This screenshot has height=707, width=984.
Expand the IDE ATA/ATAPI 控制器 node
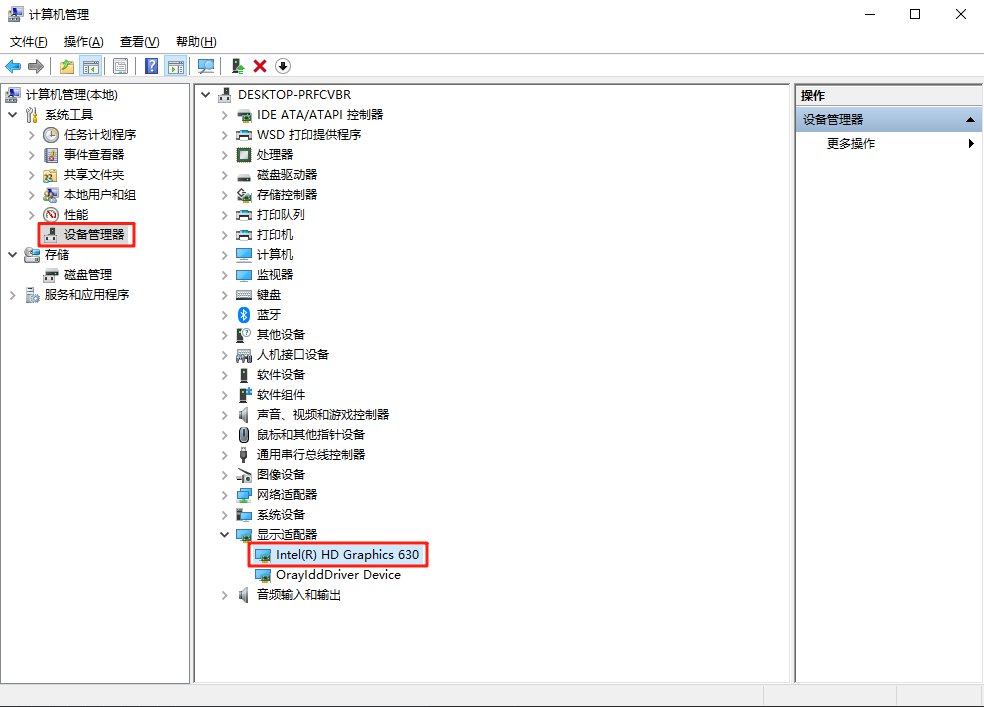tap(224, 115)
